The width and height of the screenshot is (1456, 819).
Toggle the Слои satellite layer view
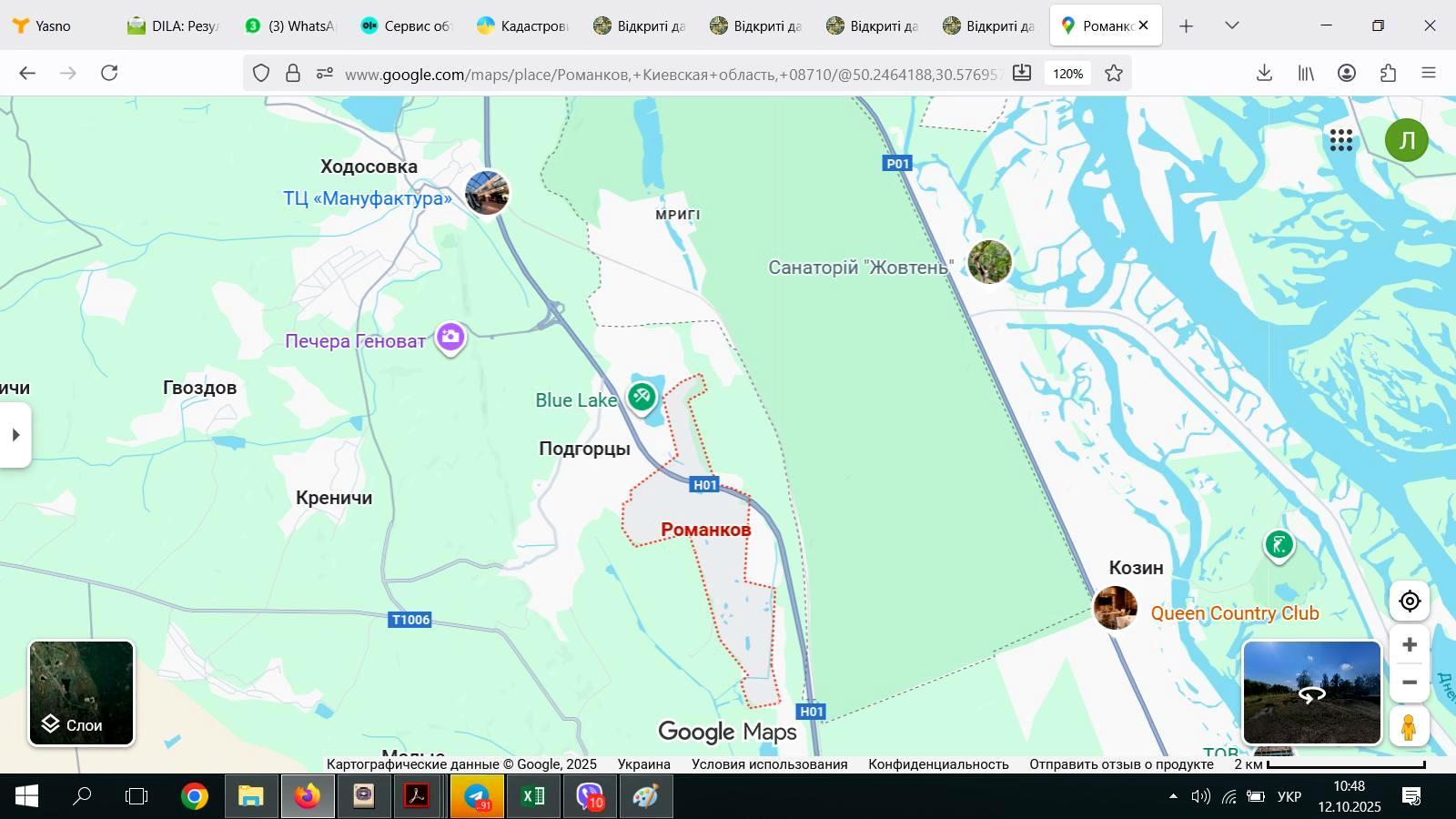point(82,693)
